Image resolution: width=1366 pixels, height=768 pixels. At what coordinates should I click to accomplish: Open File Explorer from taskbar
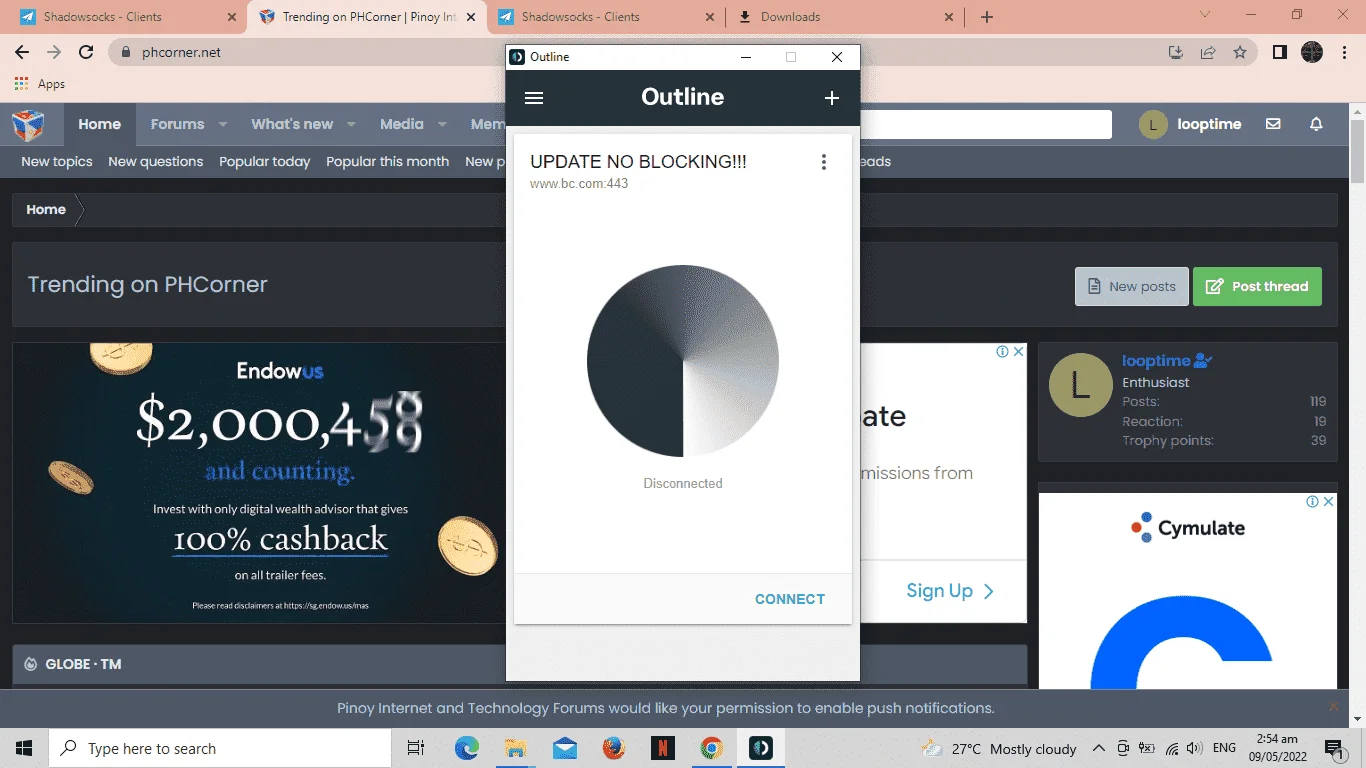pos(516,748)
